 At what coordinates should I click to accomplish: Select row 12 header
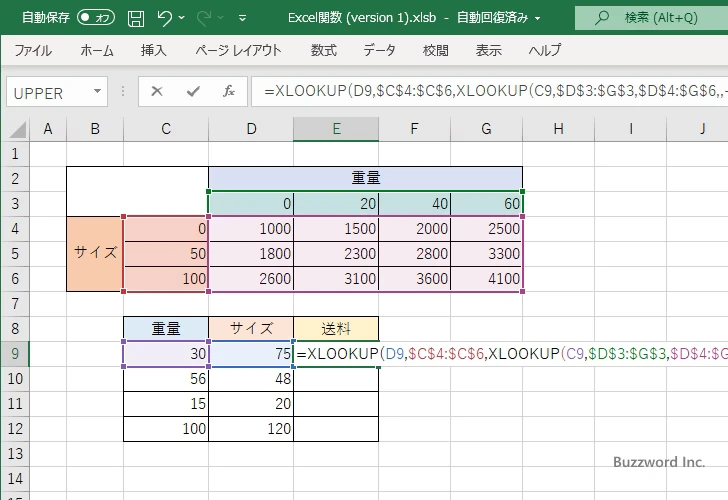pyautogui.click(x=15, y=429)
